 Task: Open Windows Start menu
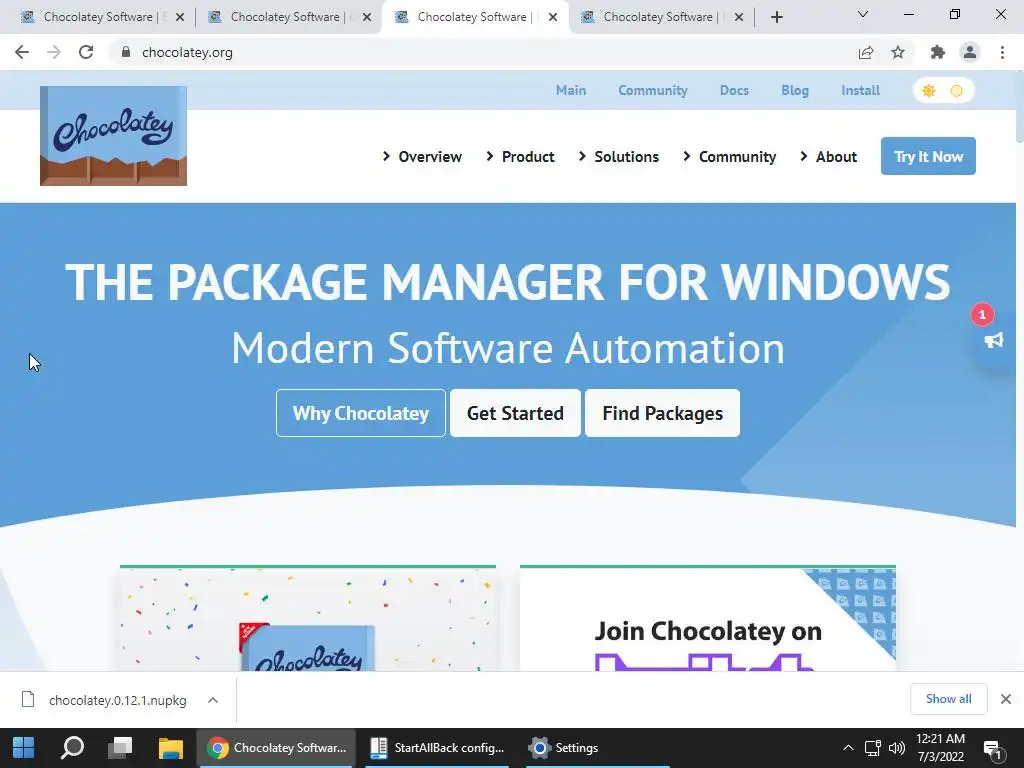24,748
